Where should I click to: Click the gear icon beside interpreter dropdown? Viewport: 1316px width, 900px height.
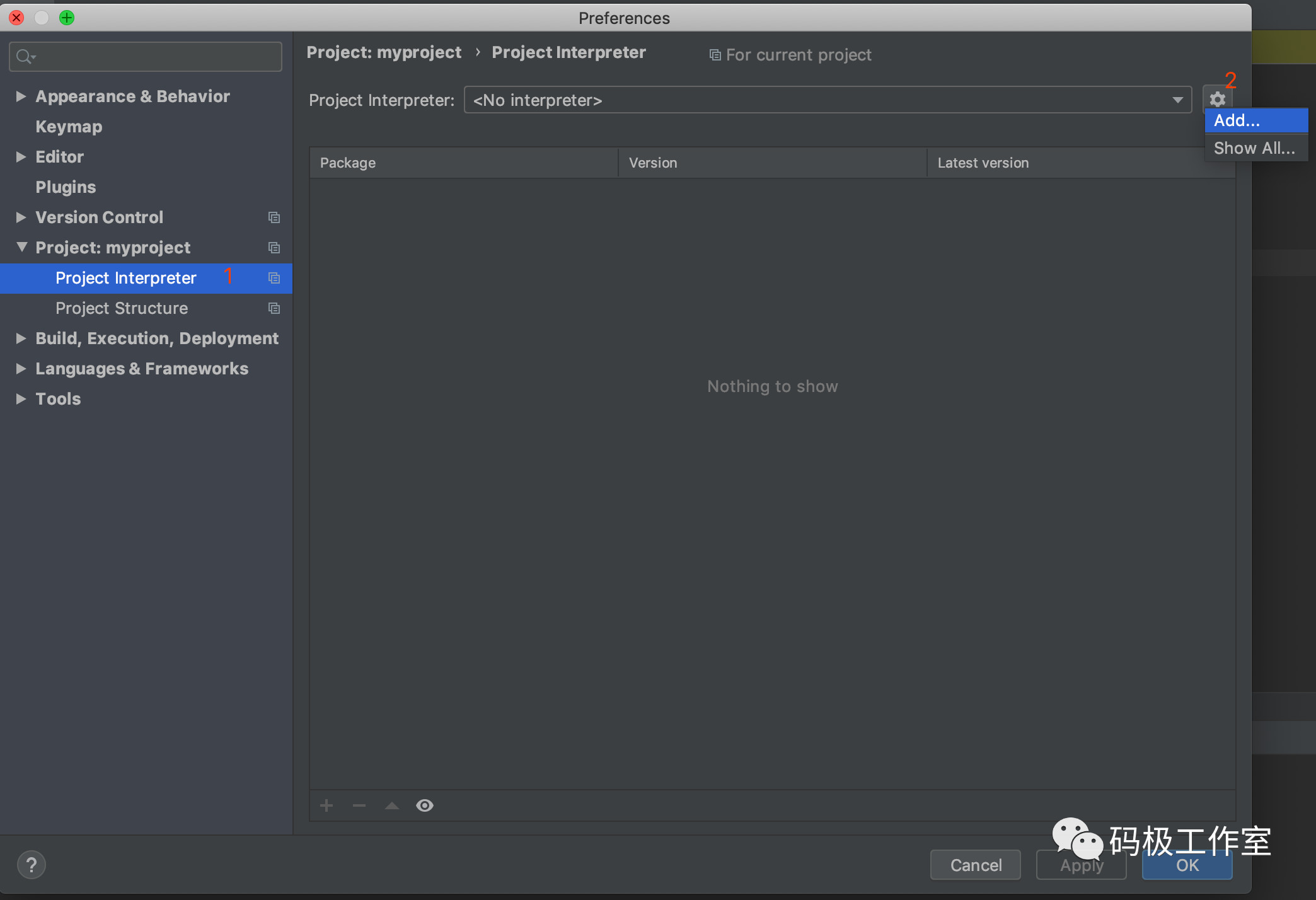point(1216,99)
